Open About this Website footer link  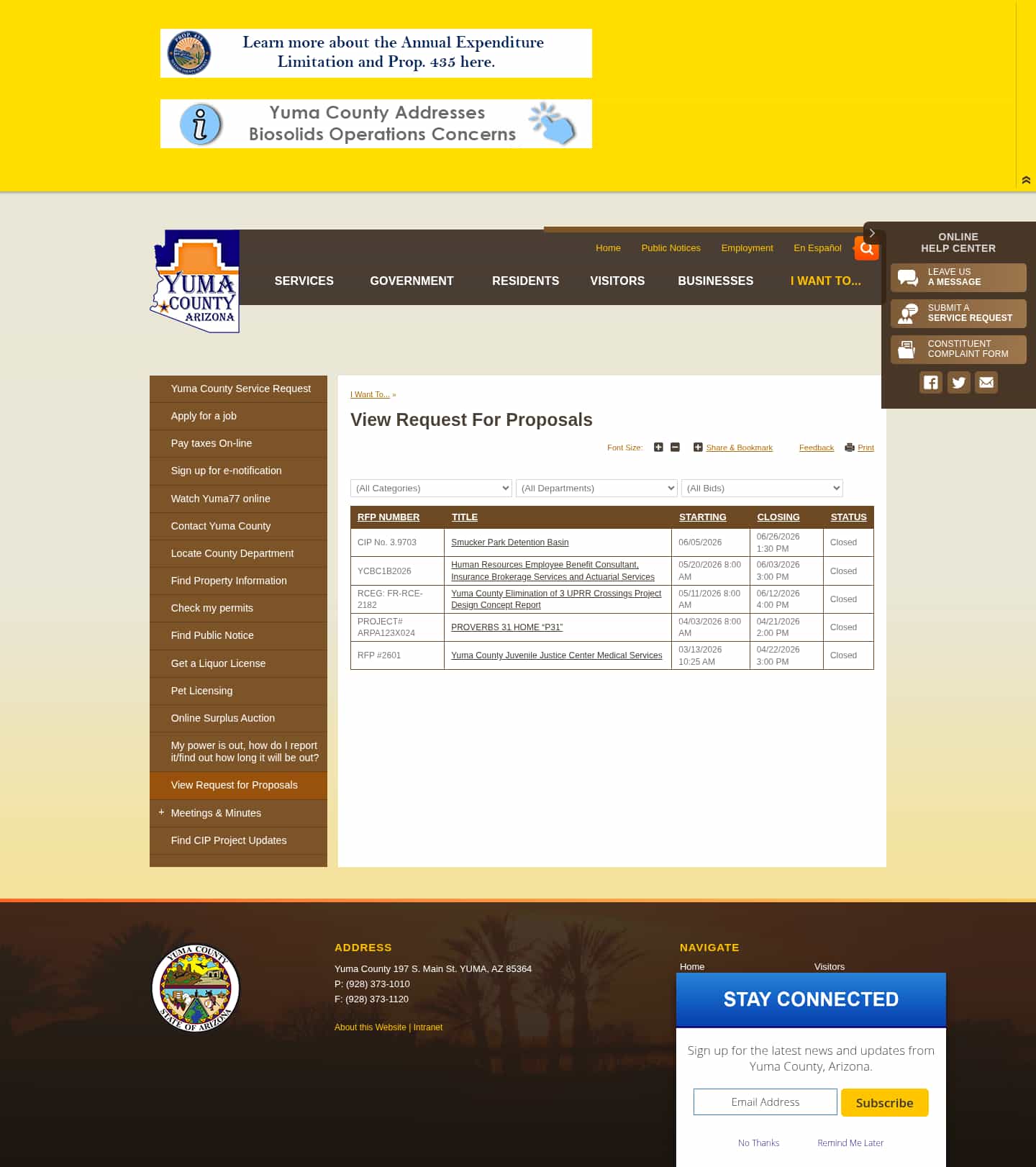pos(371,1027)
